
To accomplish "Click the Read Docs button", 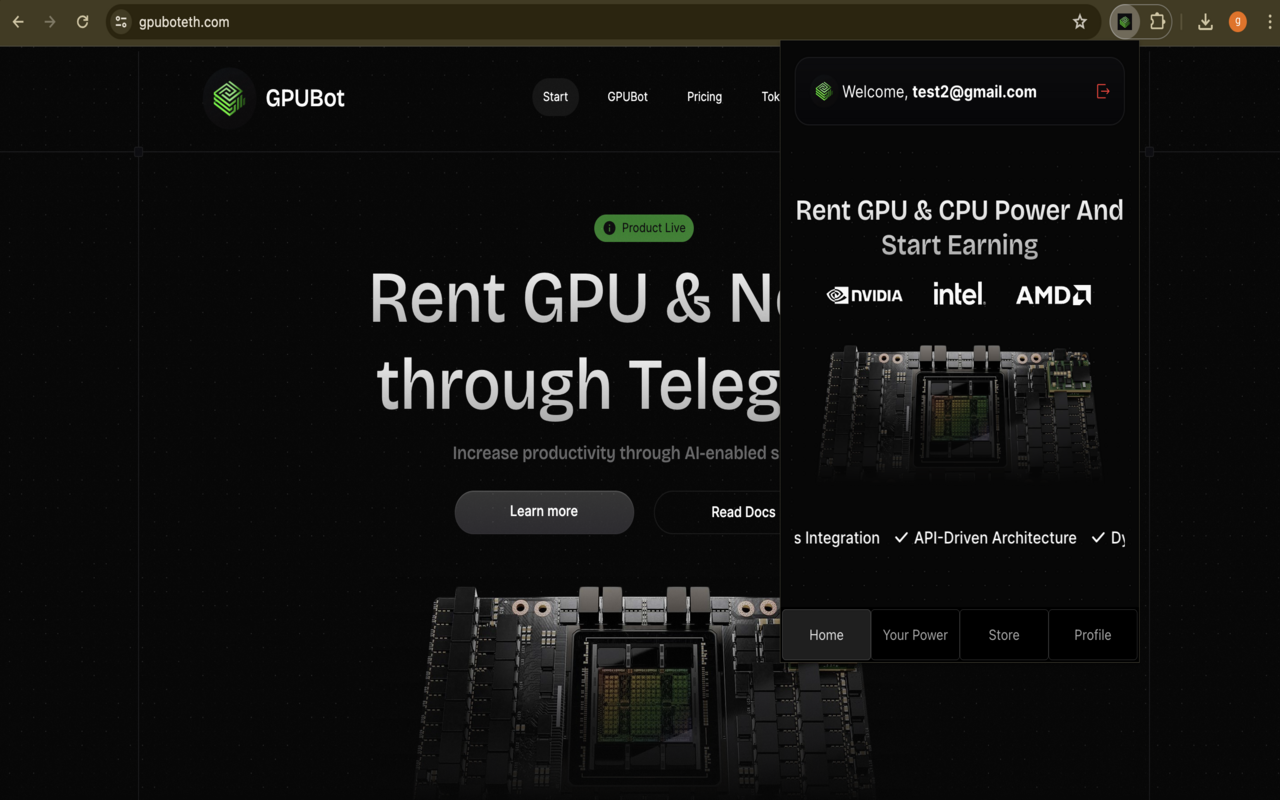I will click(717, 512).
